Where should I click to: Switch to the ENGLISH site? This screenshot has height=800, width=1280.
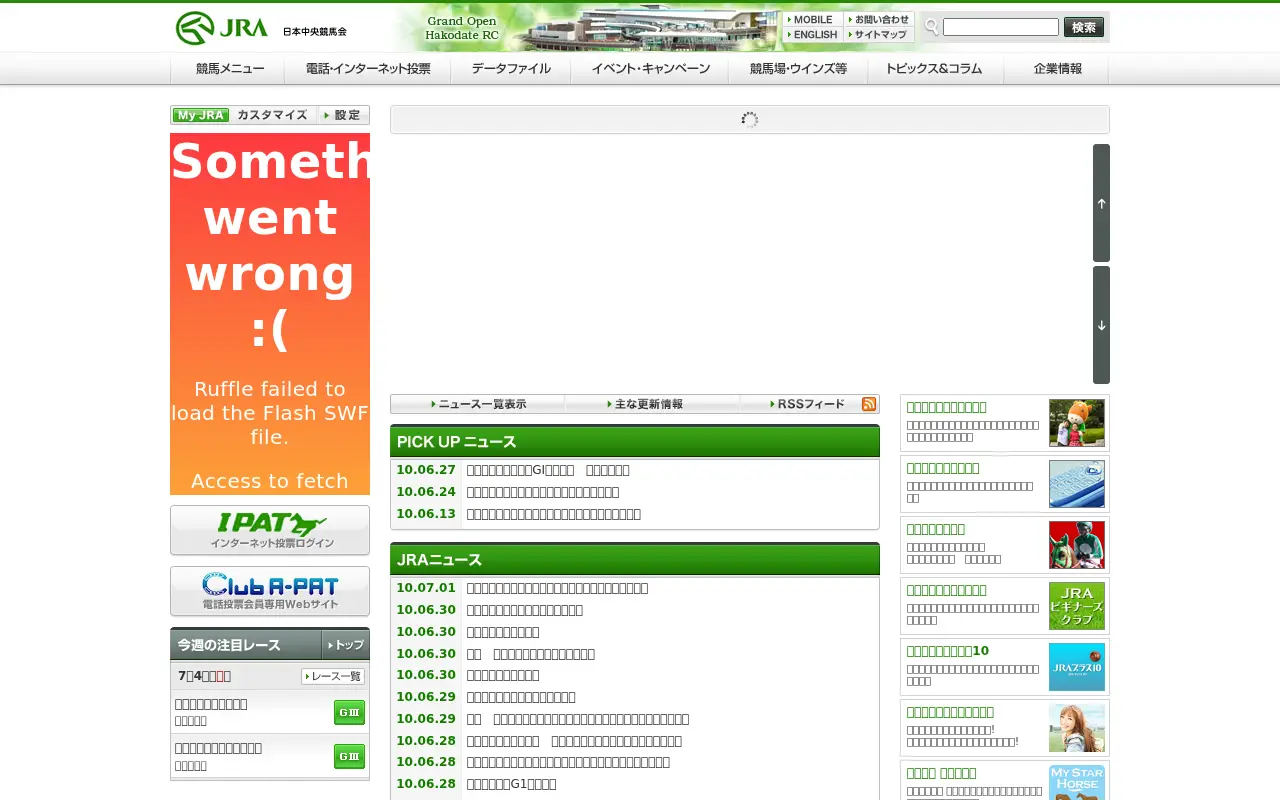point(812,35)
